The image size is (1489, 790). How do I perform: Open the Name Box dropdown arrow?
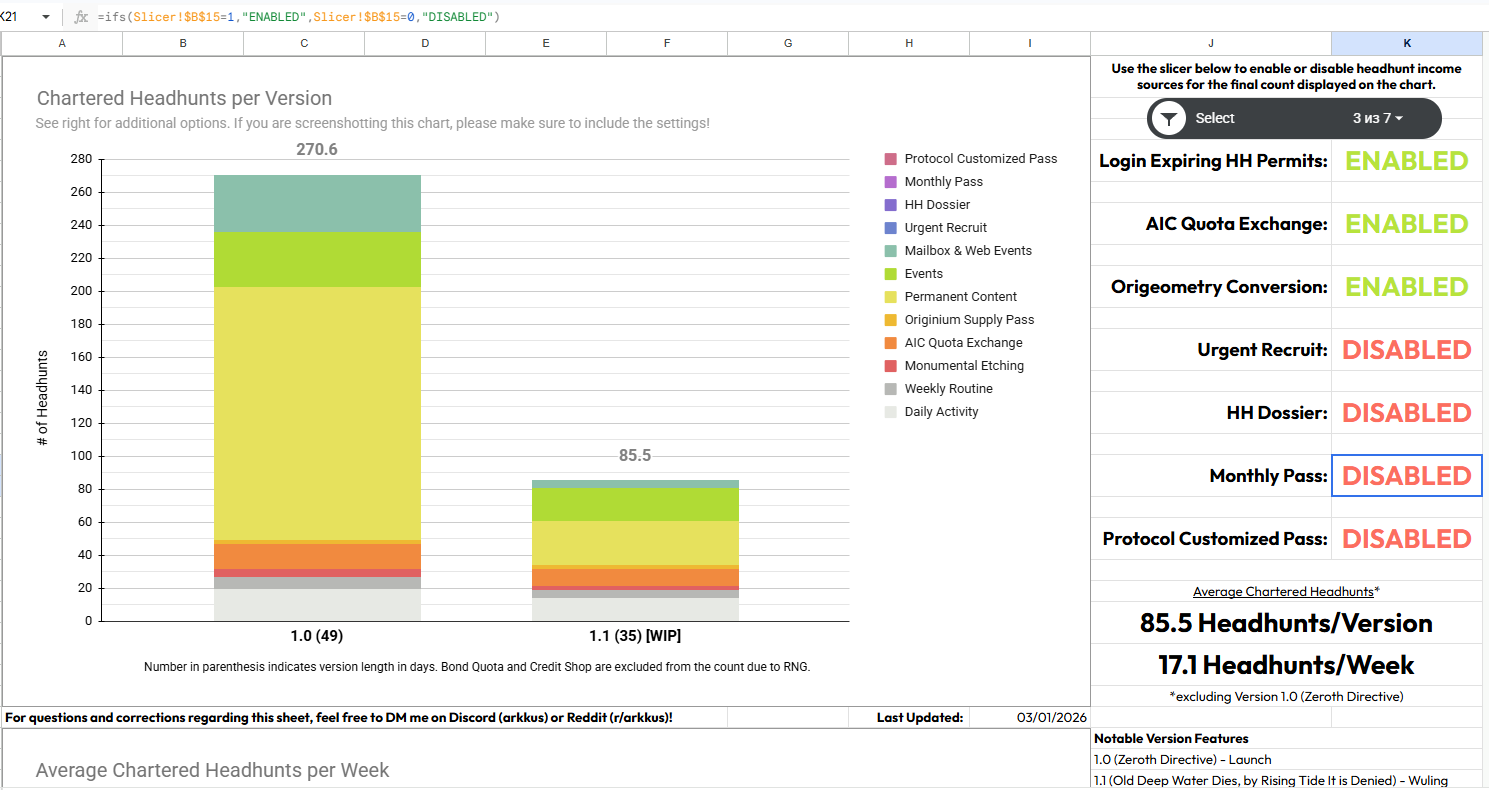tap(46, 17)
